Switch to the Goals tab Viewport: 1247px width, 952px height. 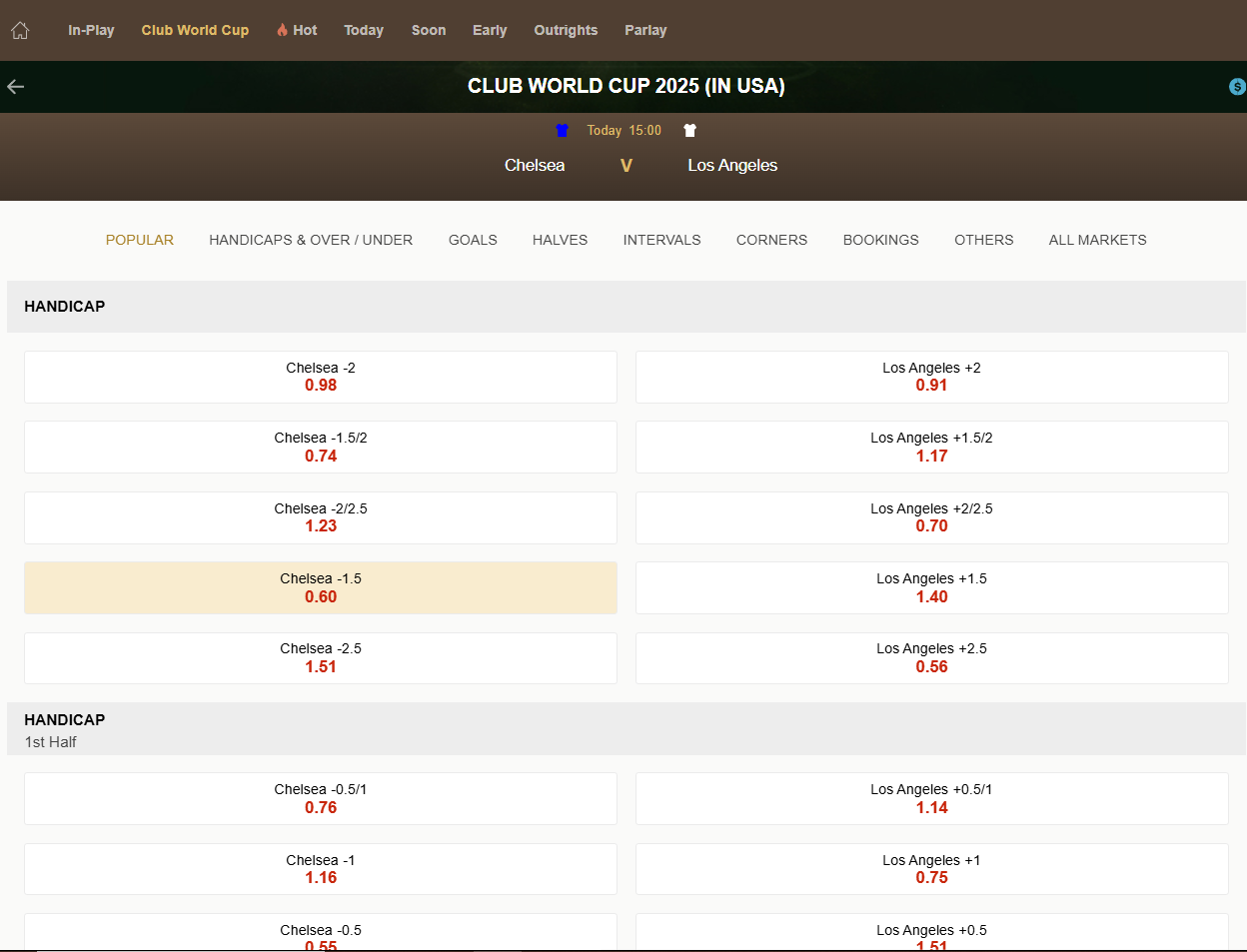coord(473,240)
